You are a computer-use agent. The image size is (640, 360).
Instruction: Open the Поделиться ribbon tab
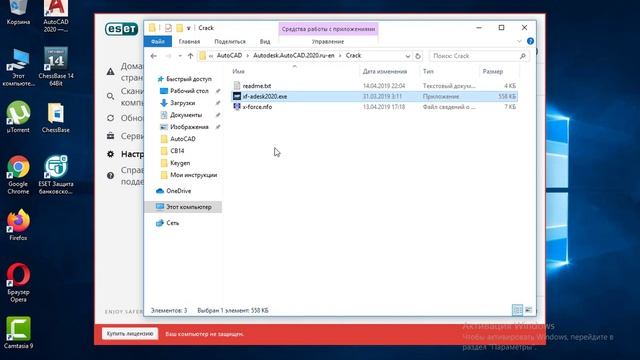pos(230,41)
